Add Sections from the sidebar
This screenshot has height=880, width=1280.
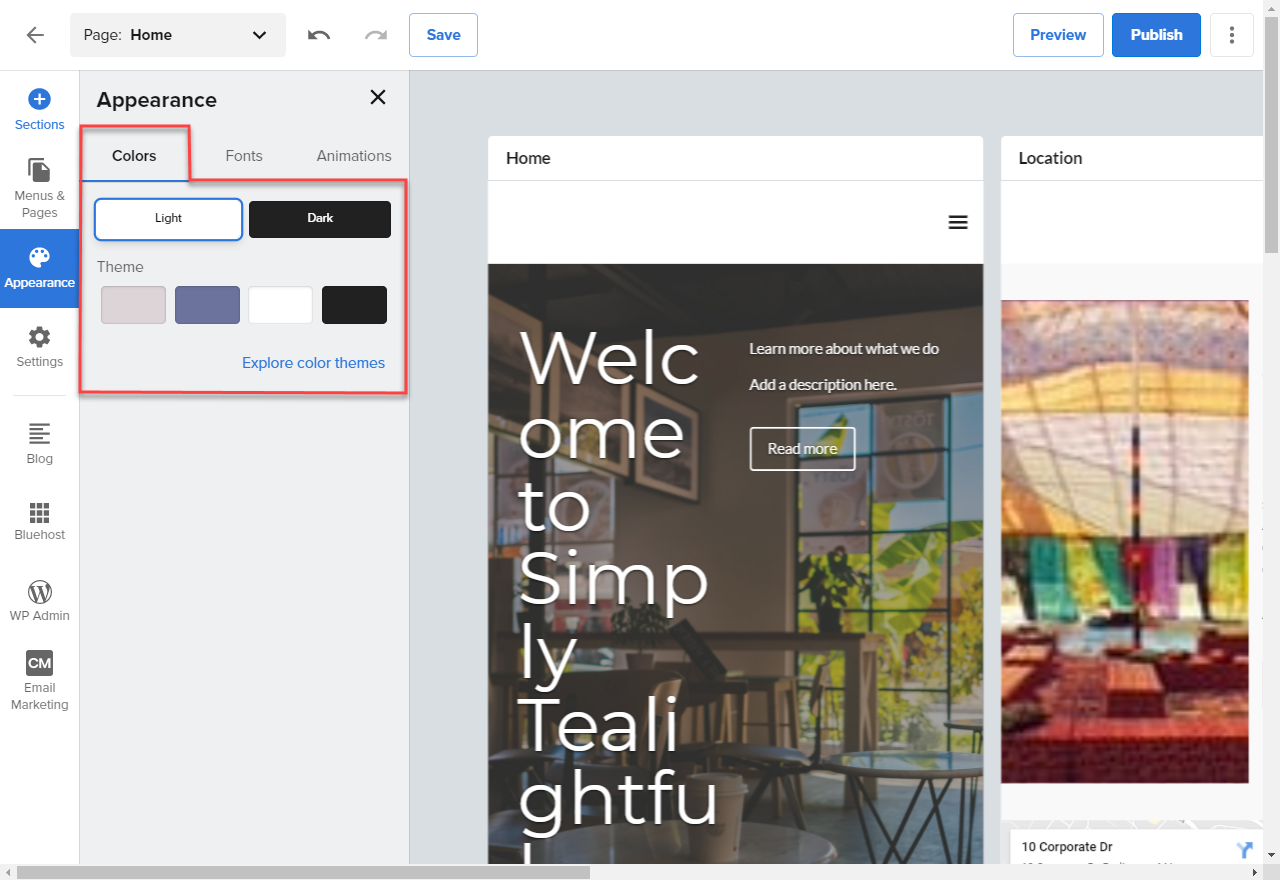click(39, 110)
